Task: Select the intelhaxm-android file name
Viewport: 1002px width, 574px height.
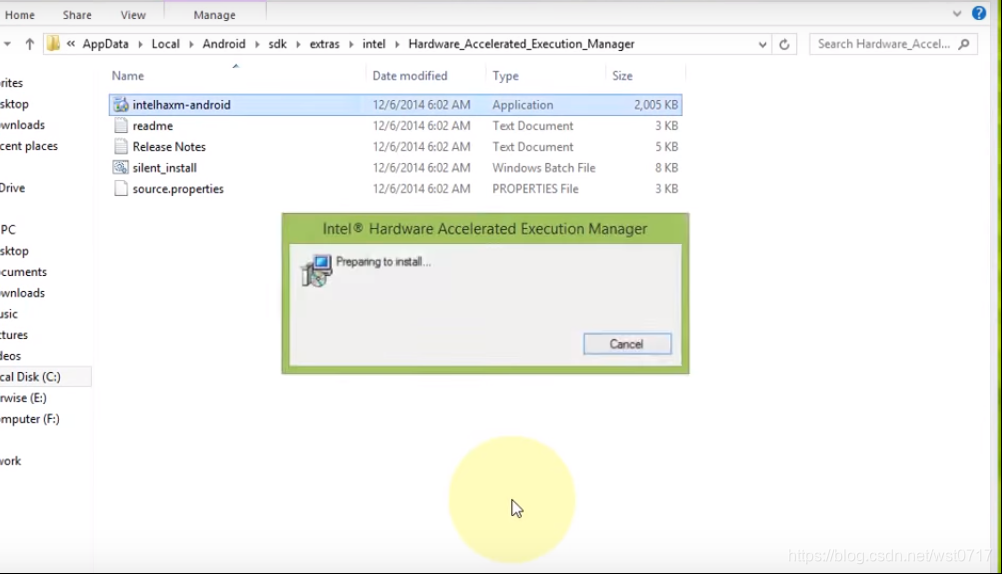Action: point(181,105)
